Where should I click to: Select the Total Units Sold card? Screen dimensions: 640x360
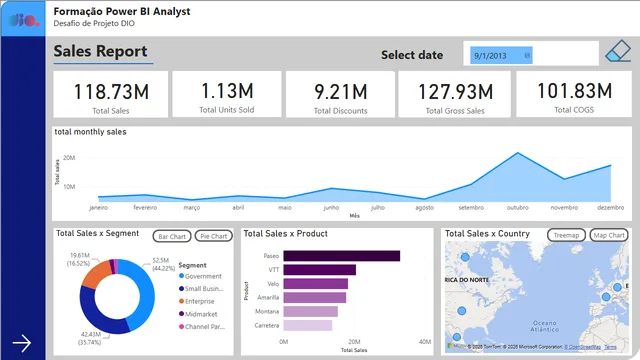coord(227,94)
